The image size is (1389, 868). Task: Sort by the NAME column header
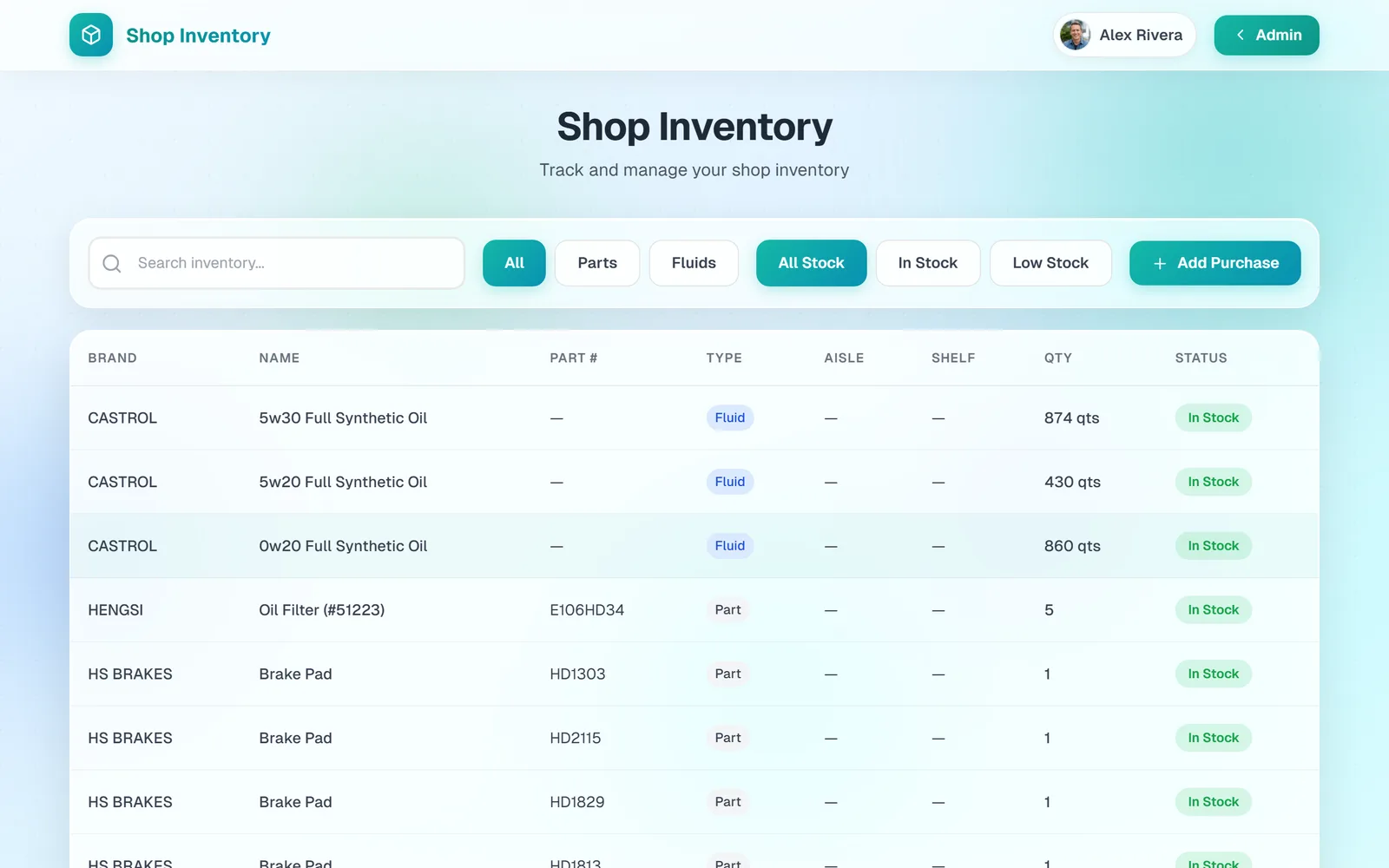(279, 358)
